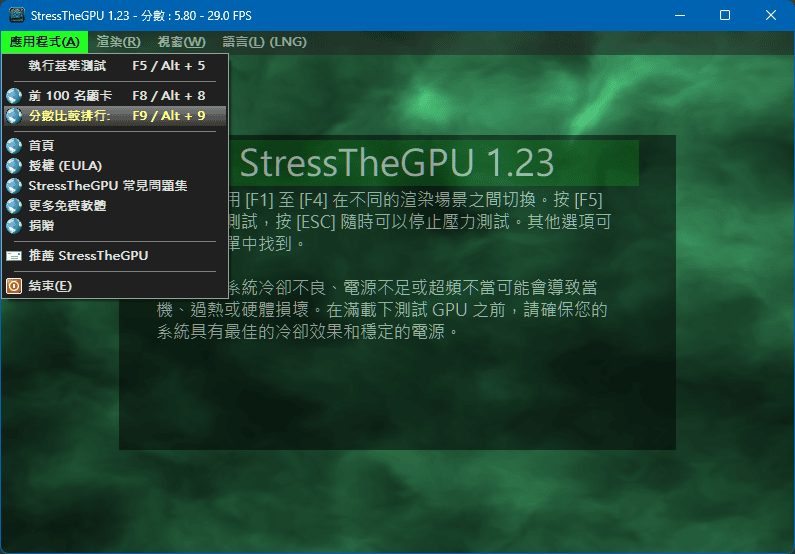This screenshot has width=795, height=554.
Task: Click the globe icon next to 授權 (EULA)
Action: [x=13, y=166]
